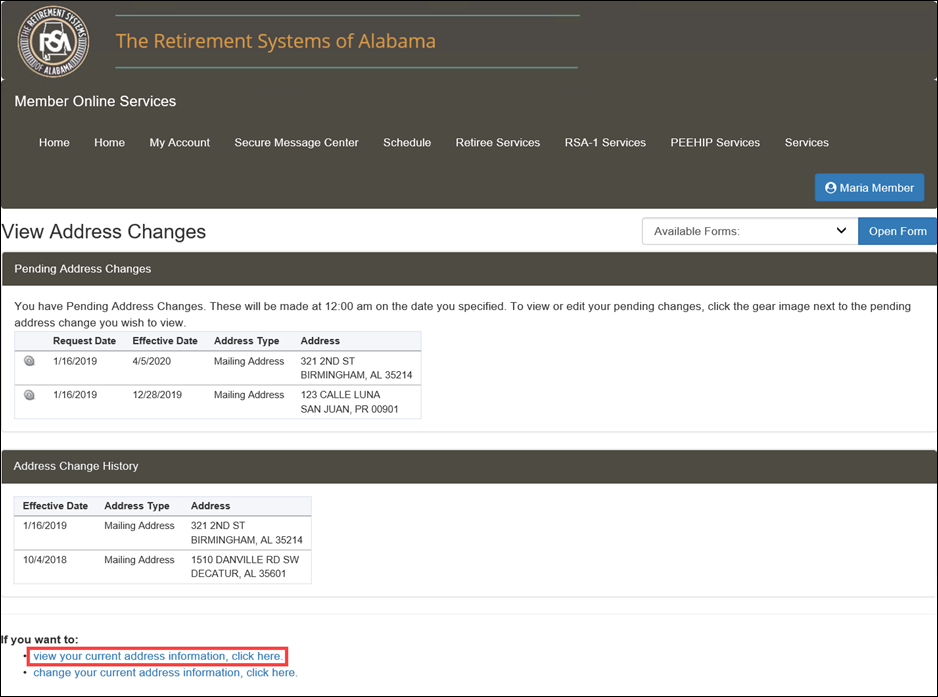Open gear icon for 4/5/2020 pending change
Image resolution: width=938 pixels, height=697 pixels.
point(29,361)
